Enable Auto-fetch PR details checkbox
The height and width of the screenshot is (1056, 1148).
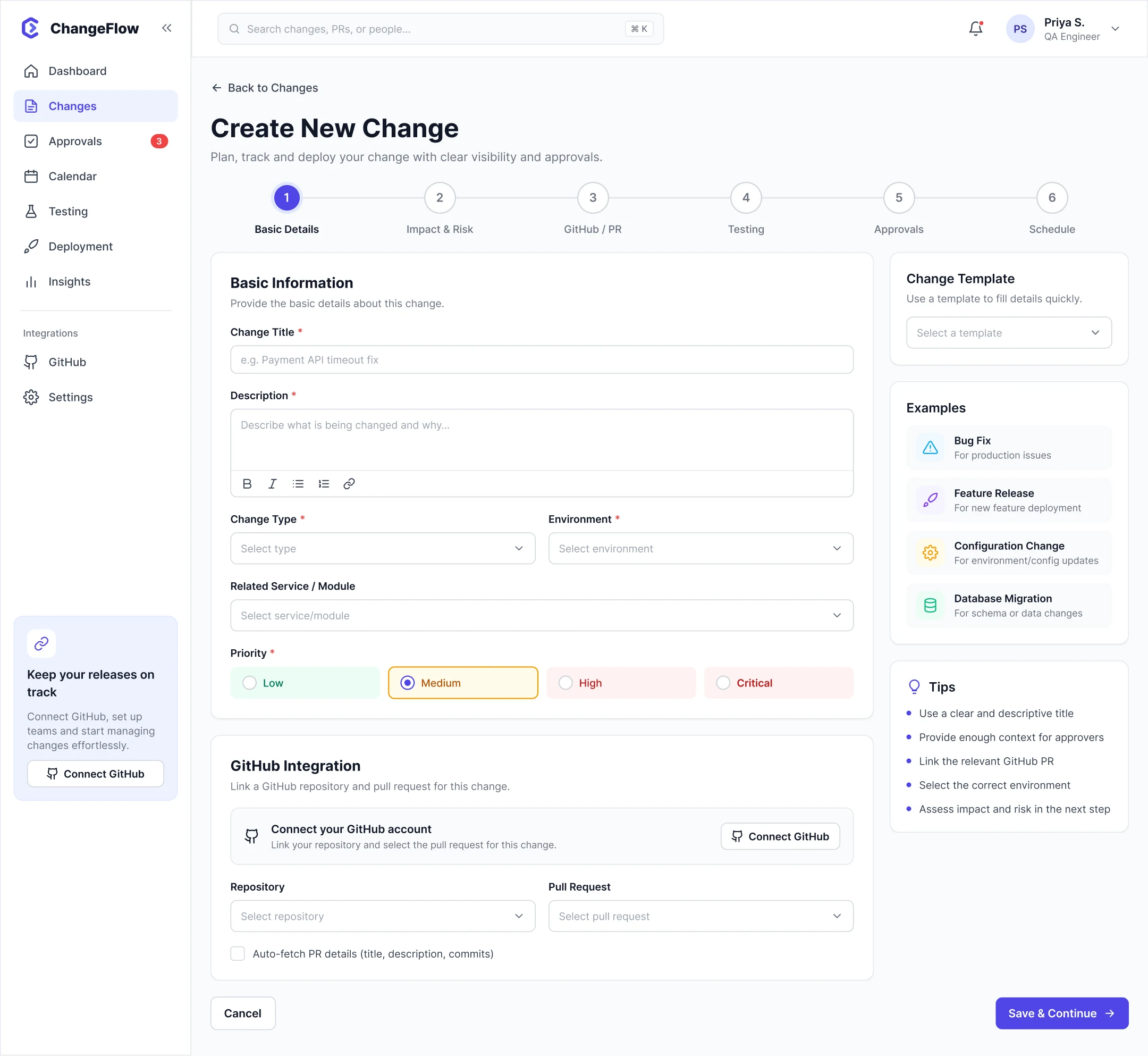pyautogui.click(x=238, y=954)
